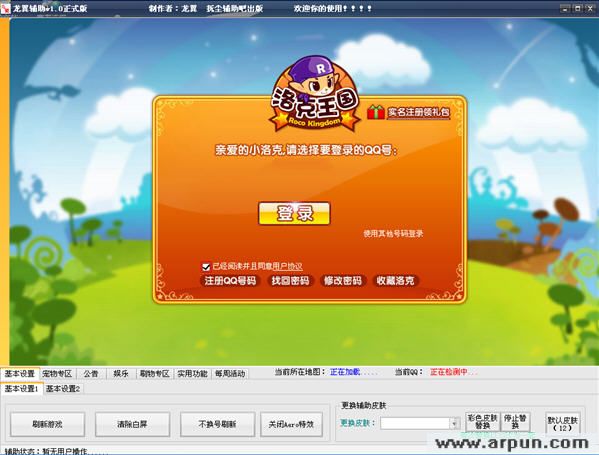
Task: Open the 更换皮肤 dropdown arrow
Action: (x=454, y=423)
